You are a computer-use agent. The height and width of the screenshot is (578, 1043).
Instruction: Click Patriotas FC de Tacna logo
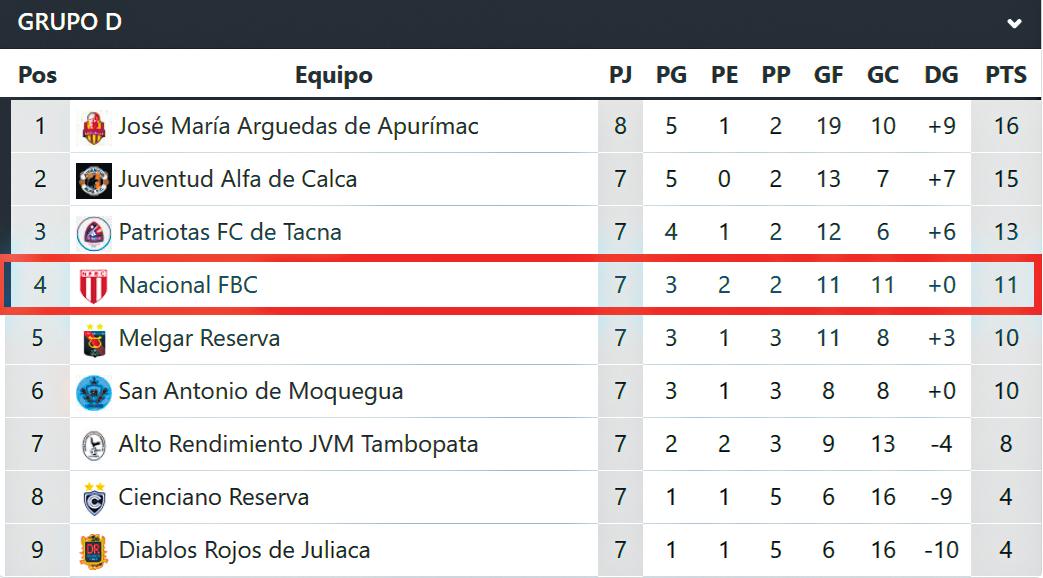94,233
